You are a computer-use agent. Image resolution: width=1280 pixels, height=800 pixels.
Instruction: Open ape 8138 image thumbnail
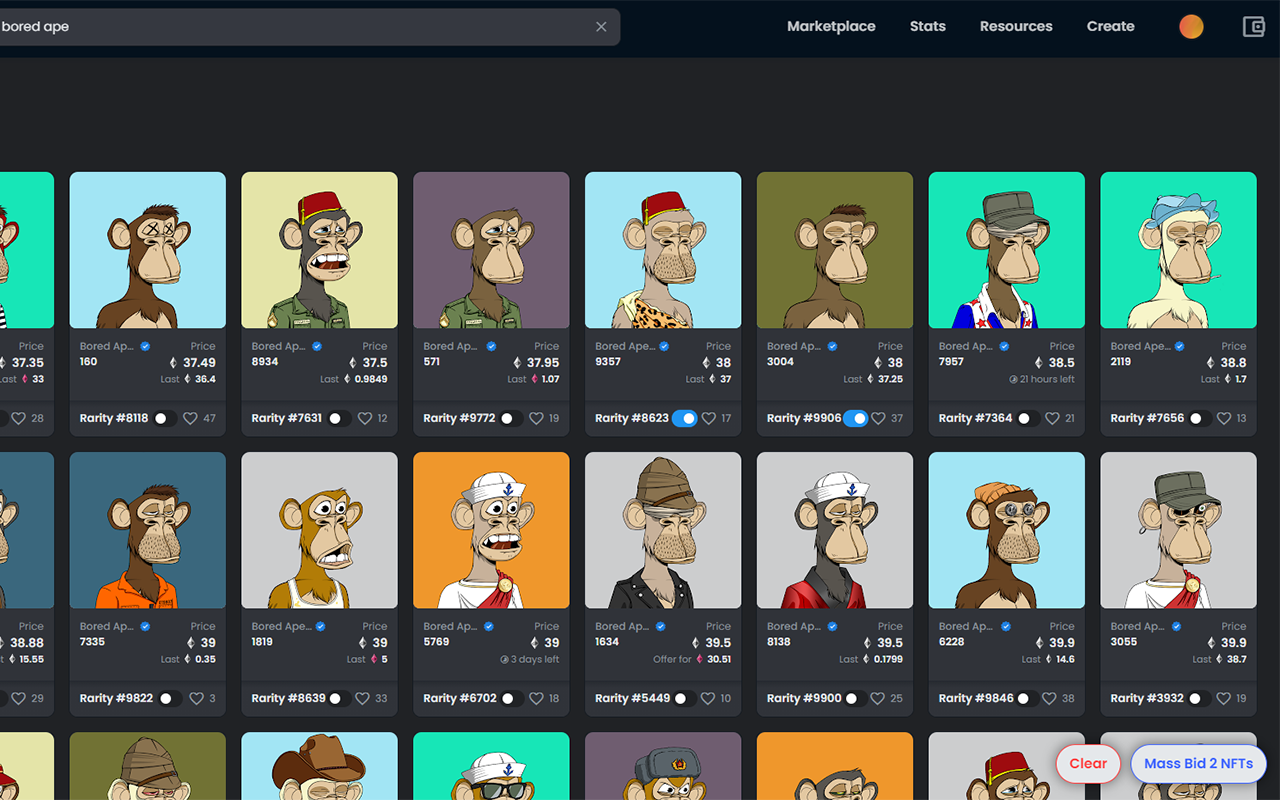click(835, 530)
